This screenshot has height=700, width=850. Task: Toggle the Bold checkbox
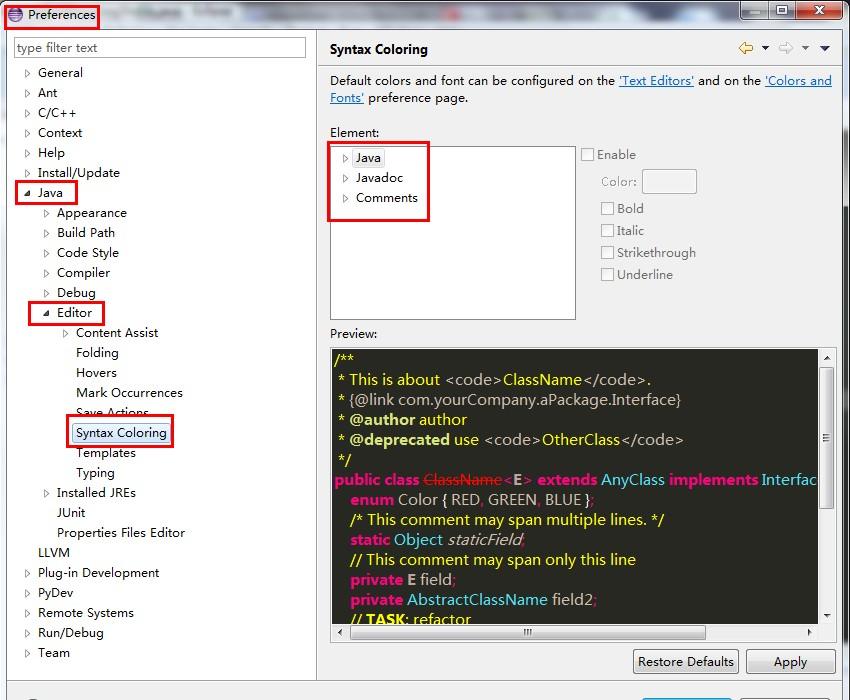point(607,208)
